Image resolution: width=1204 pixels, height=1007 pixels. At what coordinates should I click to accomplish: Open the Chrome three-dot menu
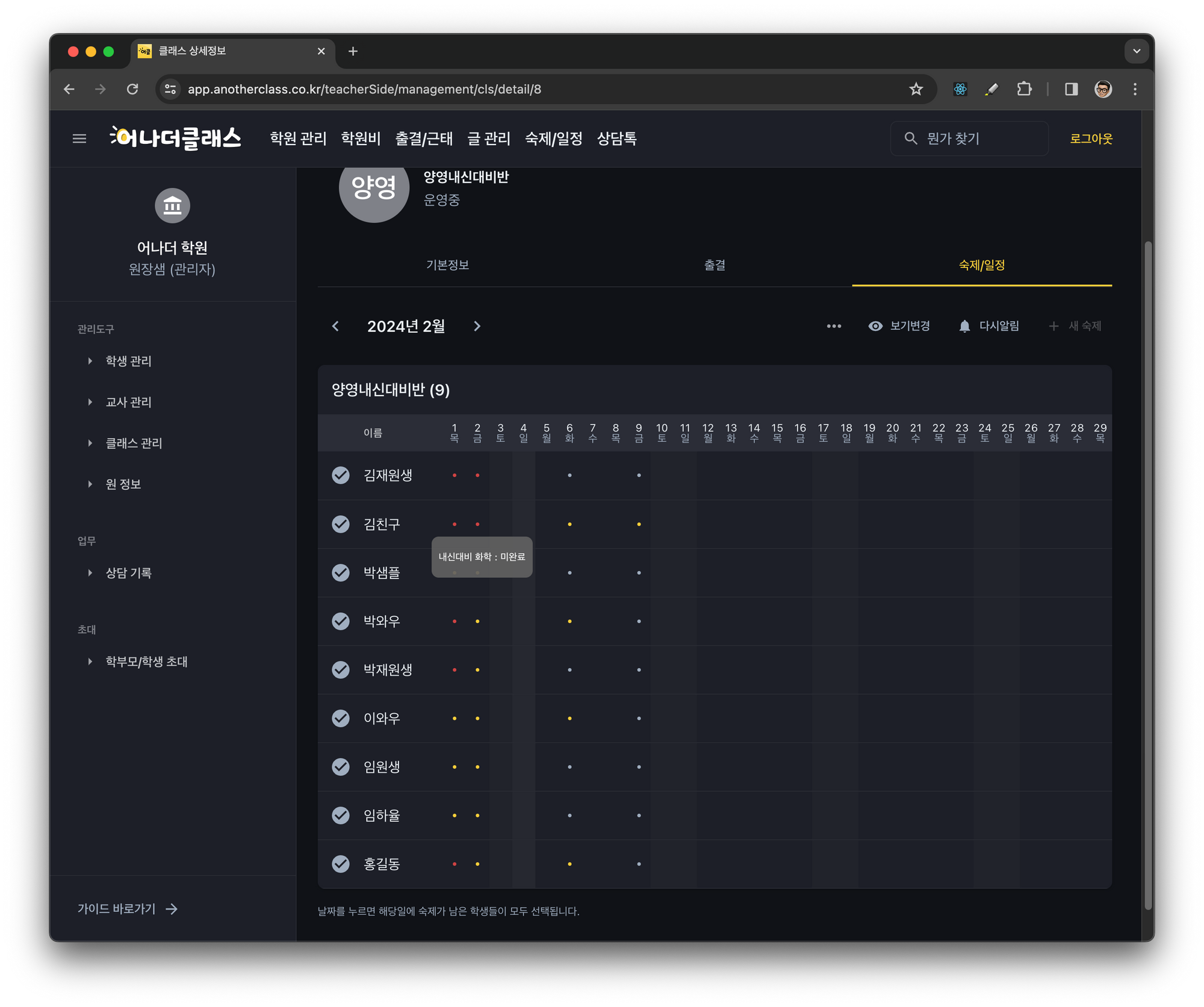(1135, 89)
